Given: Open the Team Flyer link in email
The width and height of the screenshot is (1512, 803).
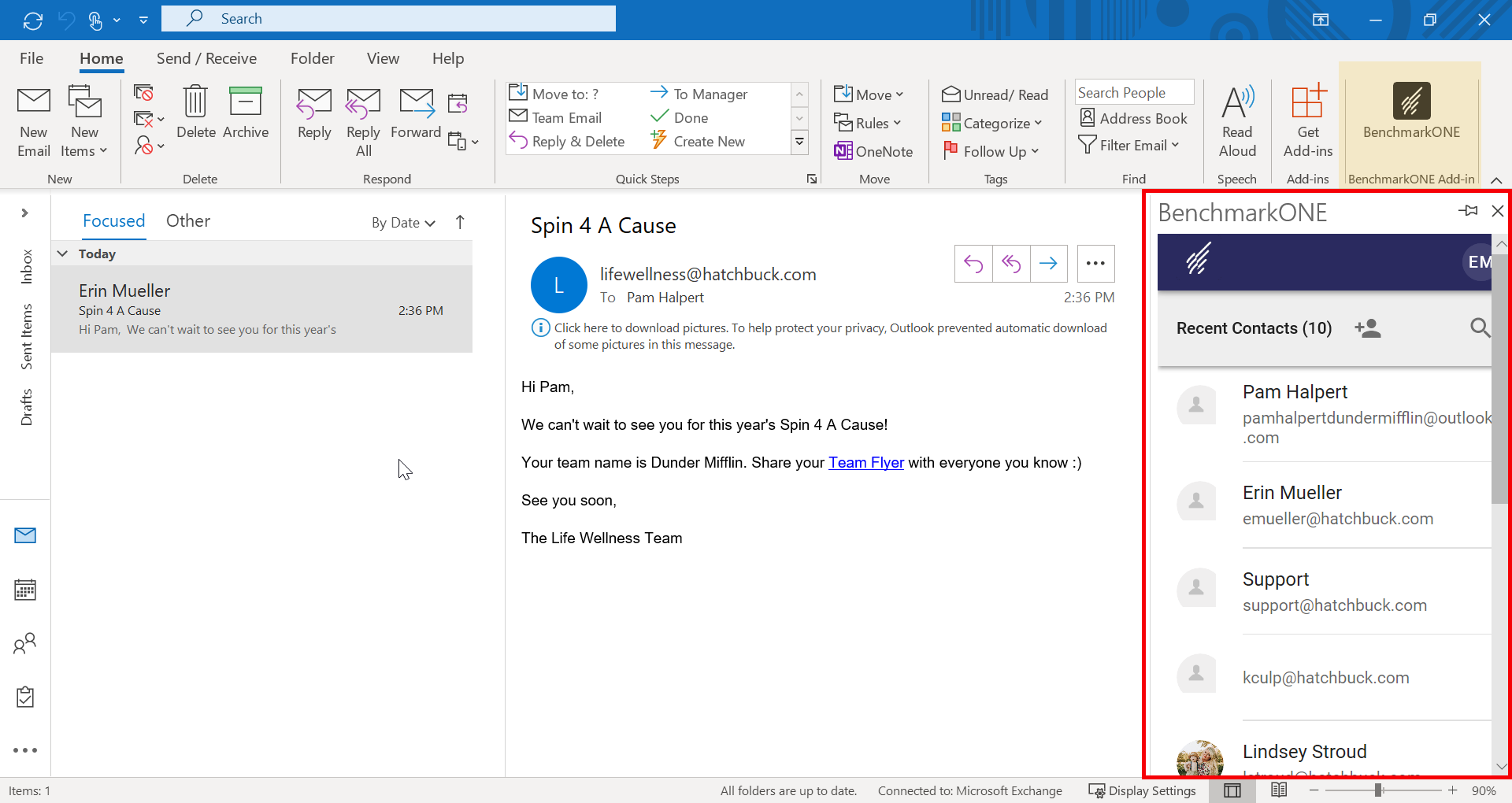Looking at the screenshot, I should point(865,463).
